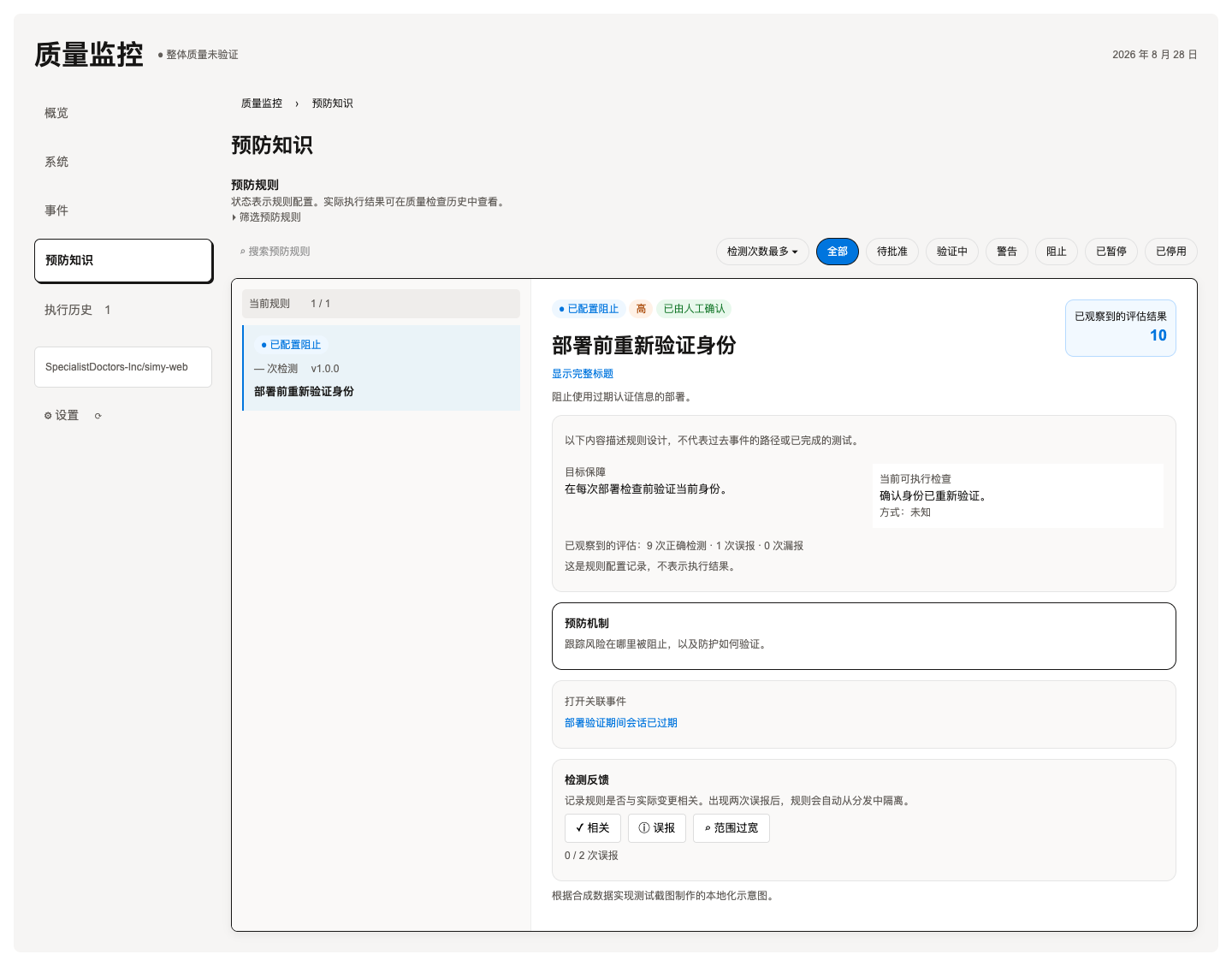Click the 已由人工确认 badge

click(694, 309)
